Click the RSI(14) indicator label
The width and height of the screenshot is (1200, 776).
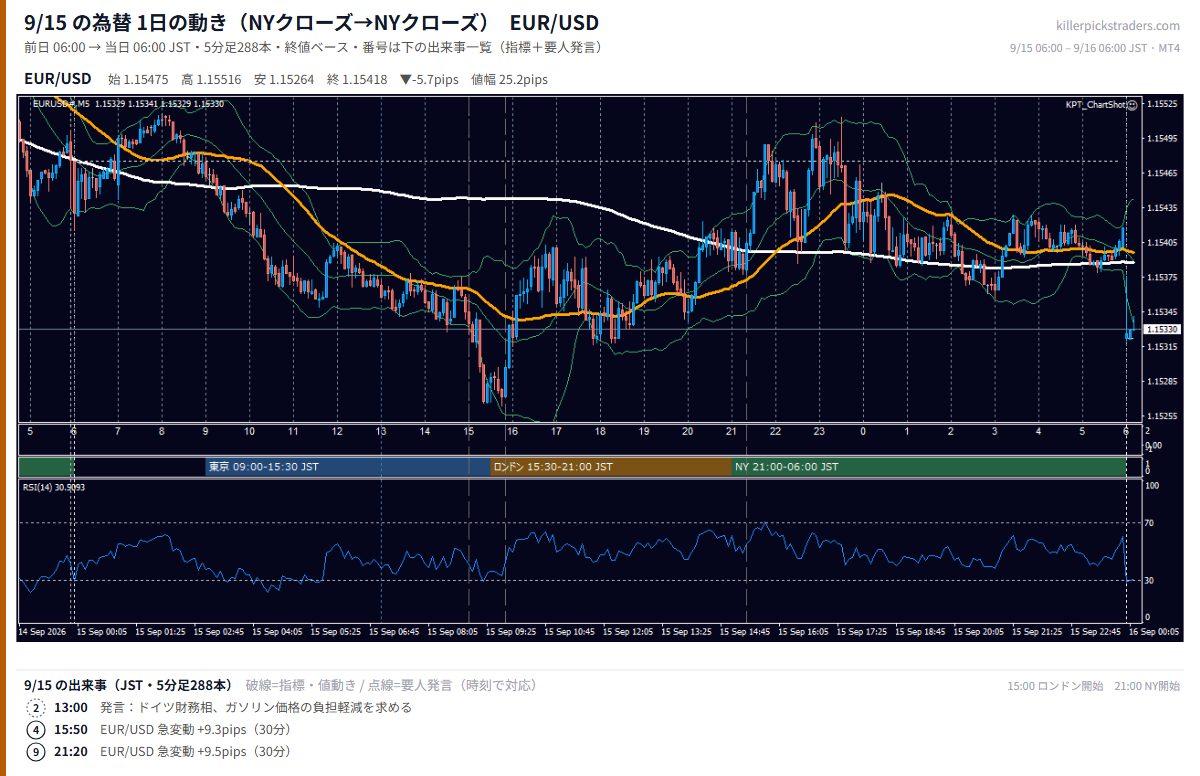point(54,487)
